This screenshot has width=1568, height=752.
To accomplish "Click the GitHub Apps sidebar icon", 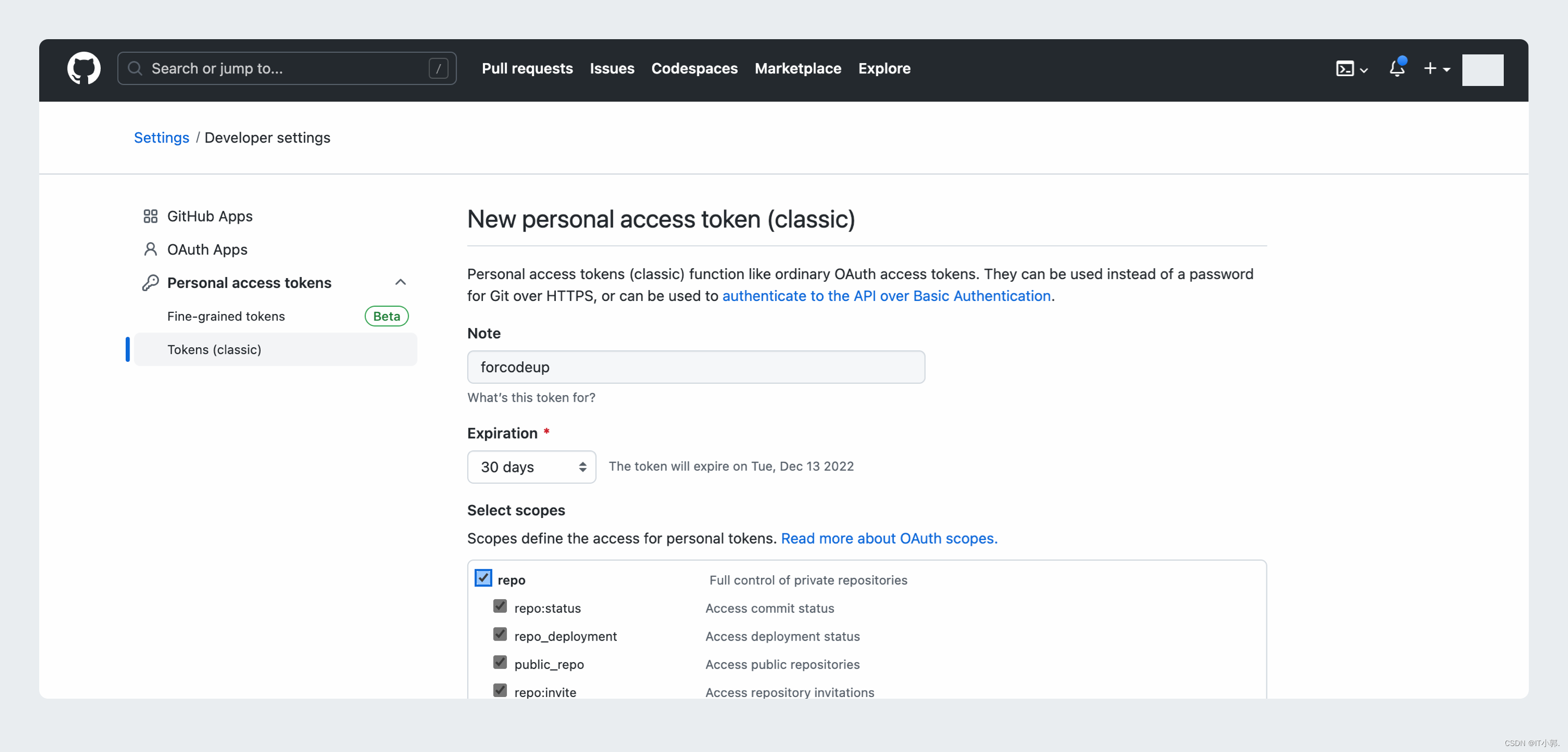I will pos(151,216).
